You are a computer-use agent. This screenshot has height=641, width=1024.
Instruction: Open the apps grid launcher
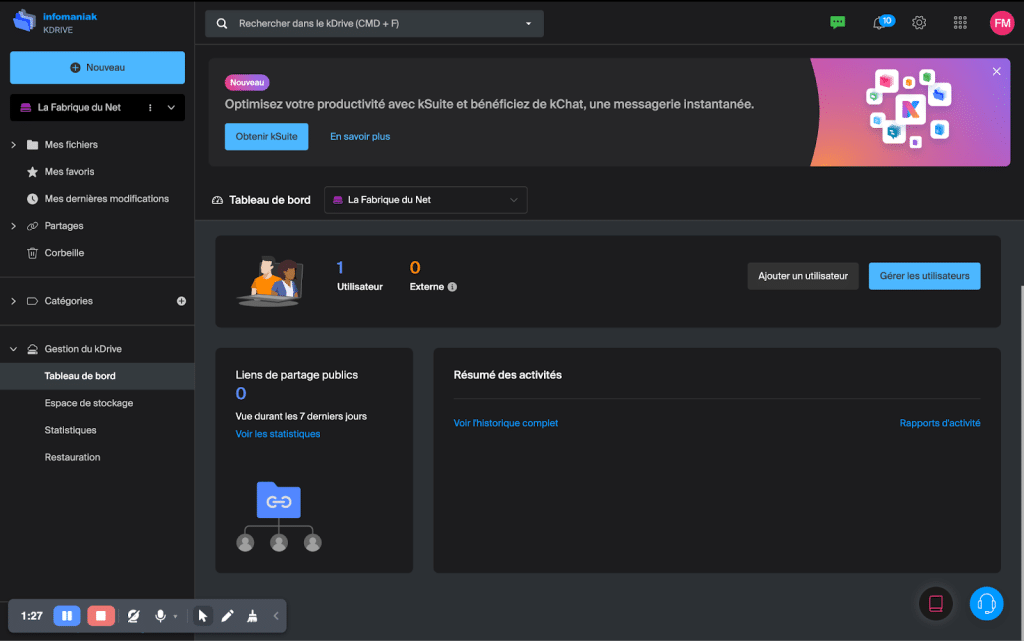(960, 23)
